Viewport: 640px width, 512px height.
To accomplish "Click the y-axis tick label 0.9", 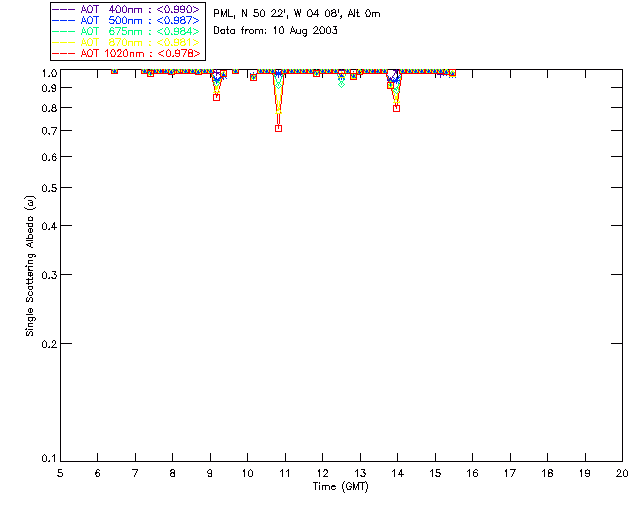I will coord(49,88).
